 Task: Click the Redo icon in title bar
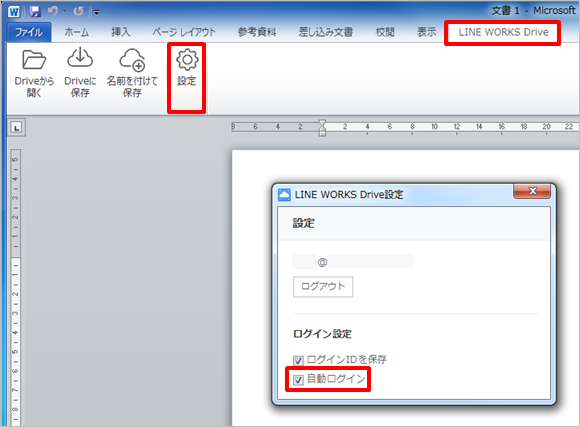pyautogui.click(x=78, y=11)
